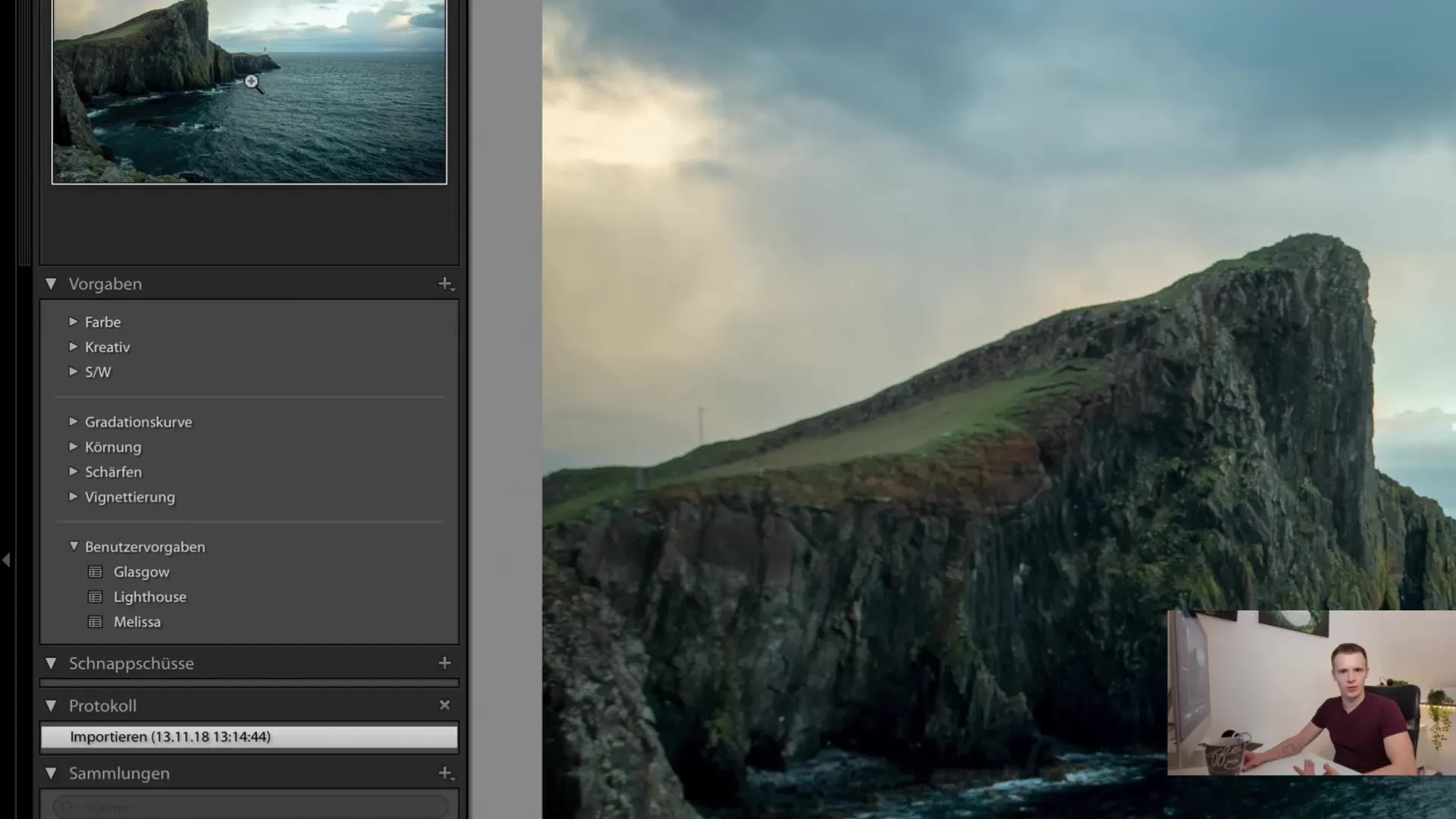Collapse the Benutzervorgaben section
Screen dimensions: 1456x819
74,546
